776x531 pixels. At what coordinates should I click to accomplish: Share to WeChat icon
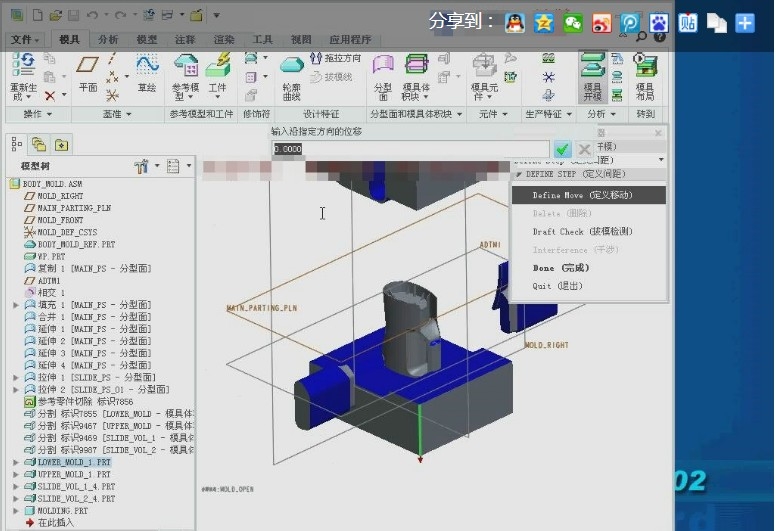coord(573,23)
